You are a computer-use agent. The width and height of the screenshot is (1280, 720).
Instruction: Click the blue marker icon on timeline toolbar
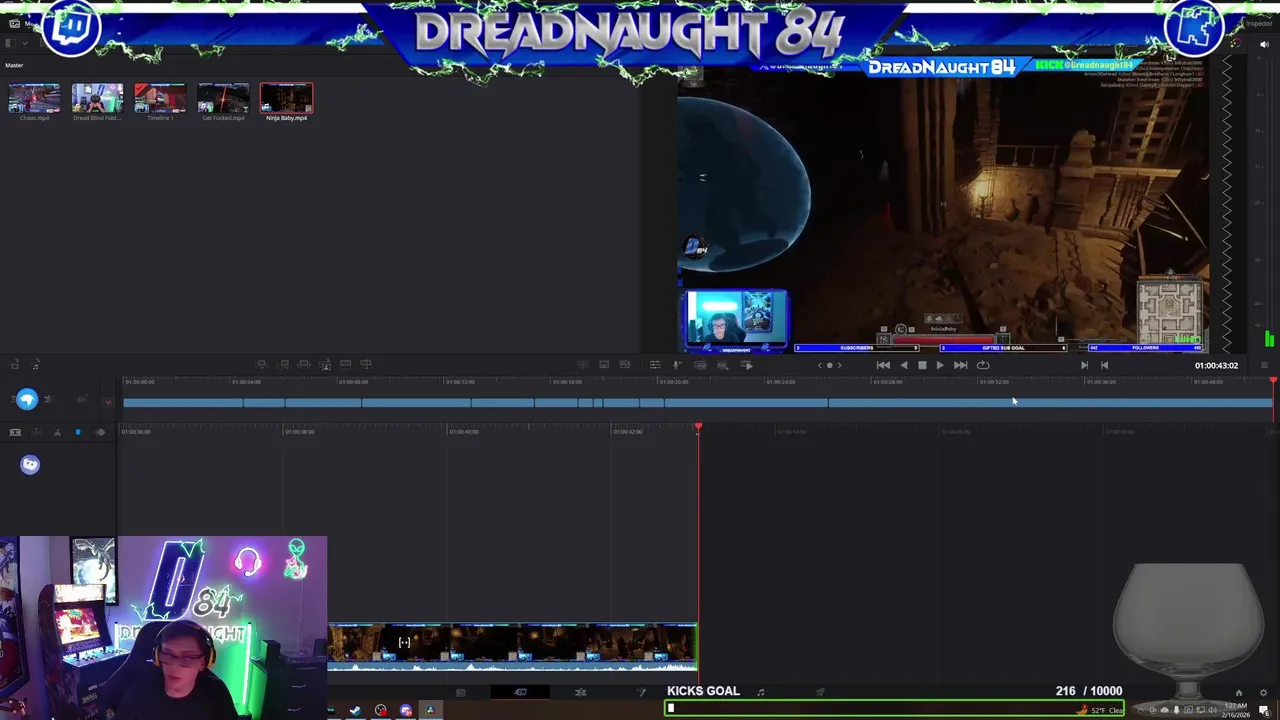coord(78,432)
